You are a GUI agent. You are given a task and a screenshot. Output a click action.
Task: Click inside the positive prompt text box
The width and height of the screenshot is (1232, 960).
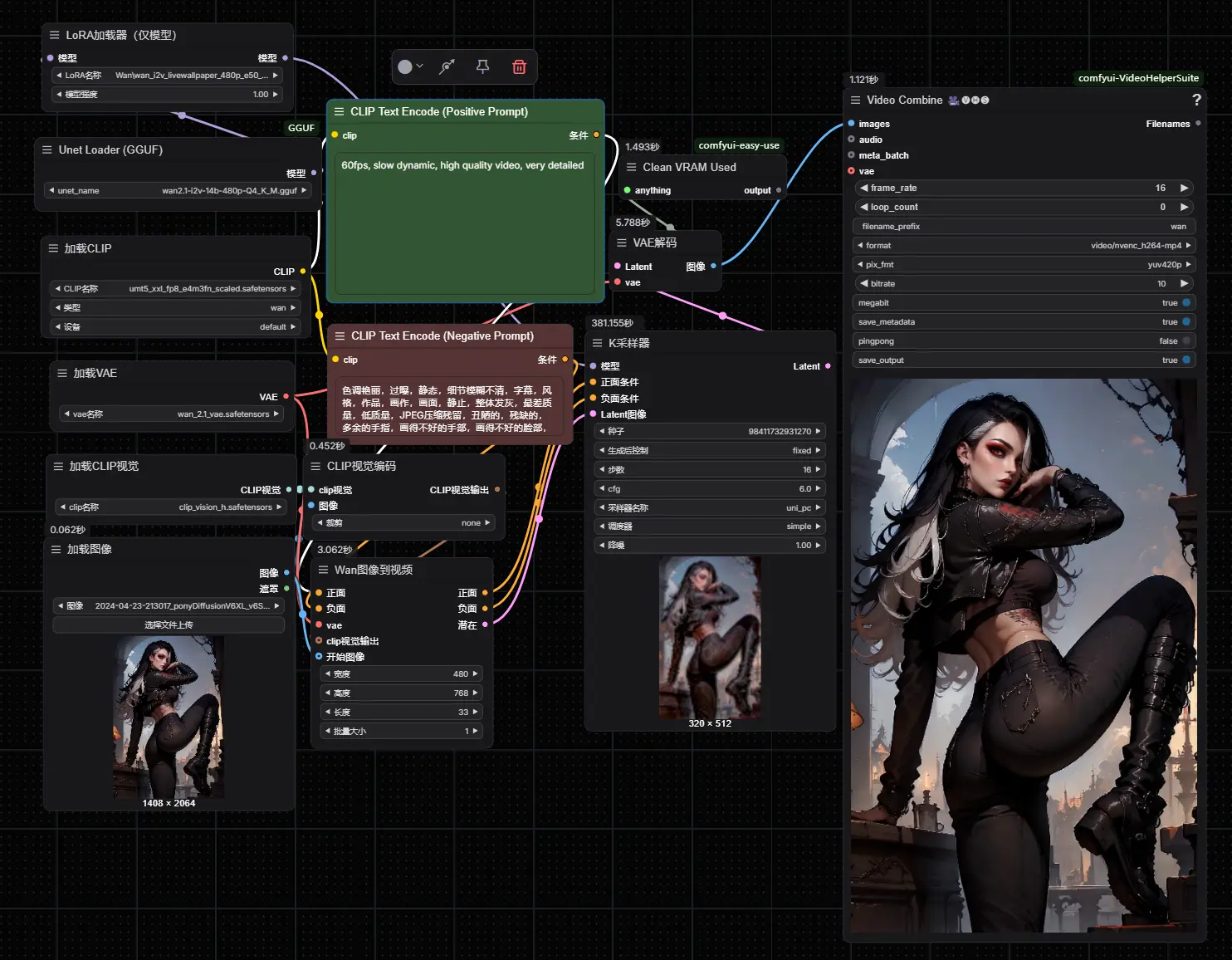[463, 224]
